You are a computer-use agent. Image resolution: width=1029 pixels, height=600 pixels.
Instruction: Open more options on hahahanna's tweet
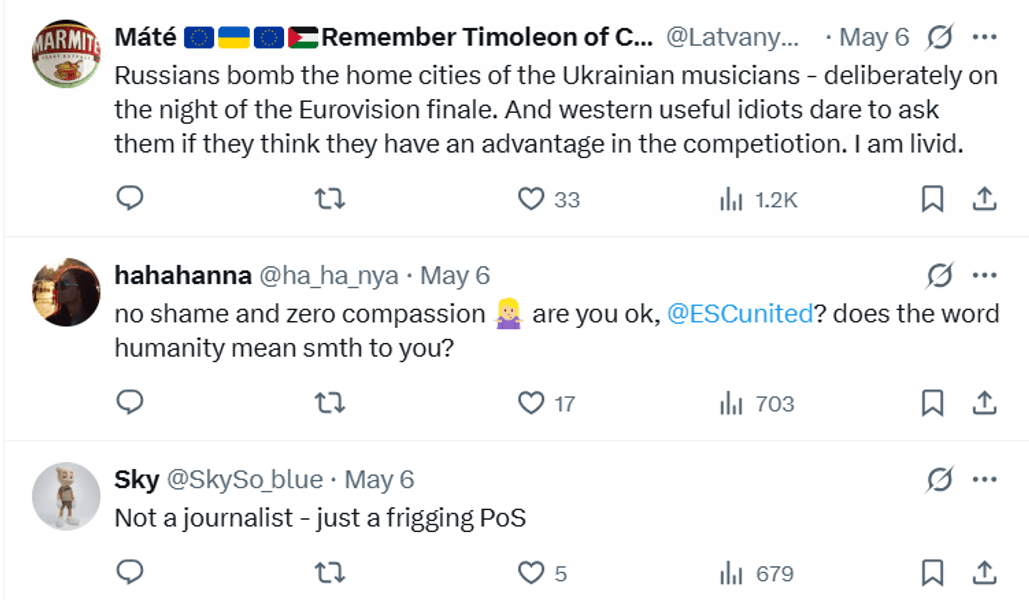point(985,275)
